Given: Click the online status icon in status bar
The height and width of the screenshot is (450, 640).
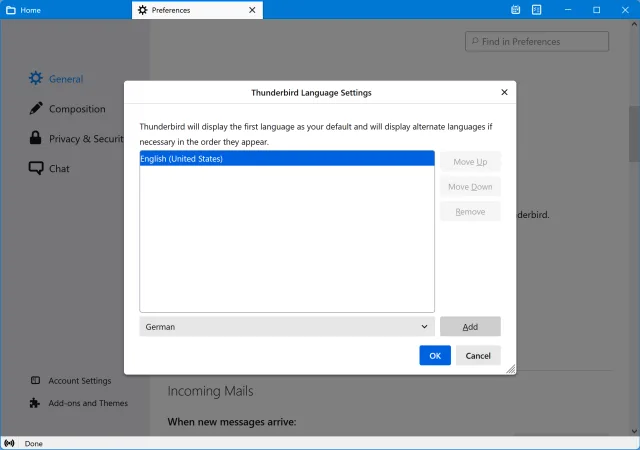Looking at the screenshot, I should [10, 443].
